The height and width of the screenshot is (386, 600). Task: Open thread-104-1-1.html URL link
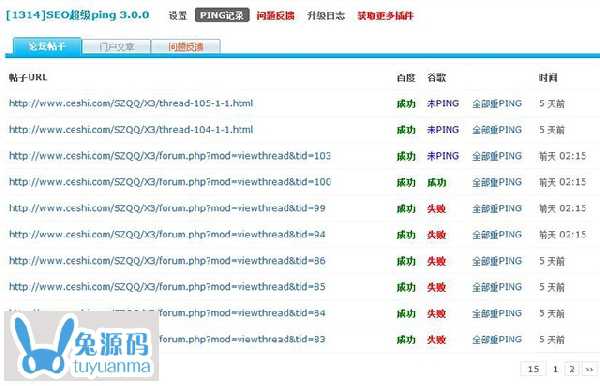pos(131,130)
